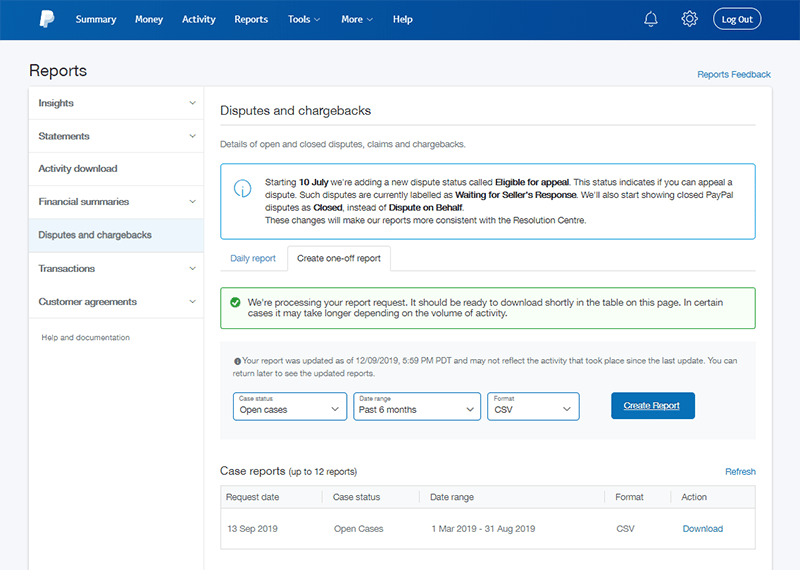
Task: Select the Create one-off report tab
Action: [x=339, y=258]
